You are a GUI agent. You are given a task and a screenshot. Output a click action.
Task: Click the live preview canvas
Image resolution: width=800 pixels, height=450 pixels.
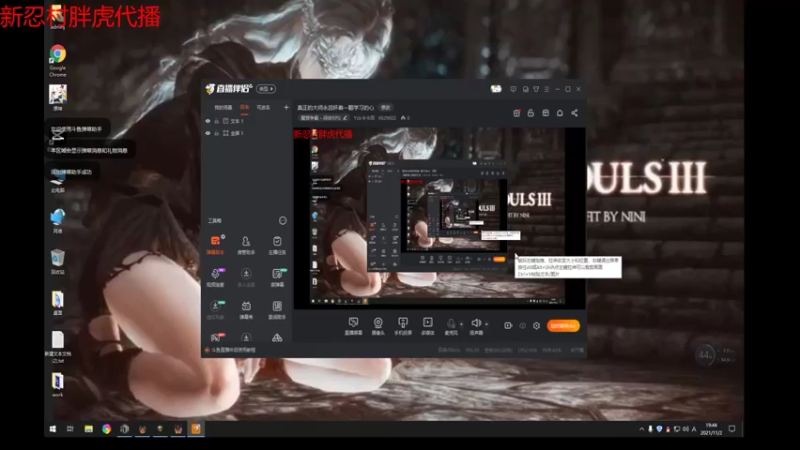[440, 218]
